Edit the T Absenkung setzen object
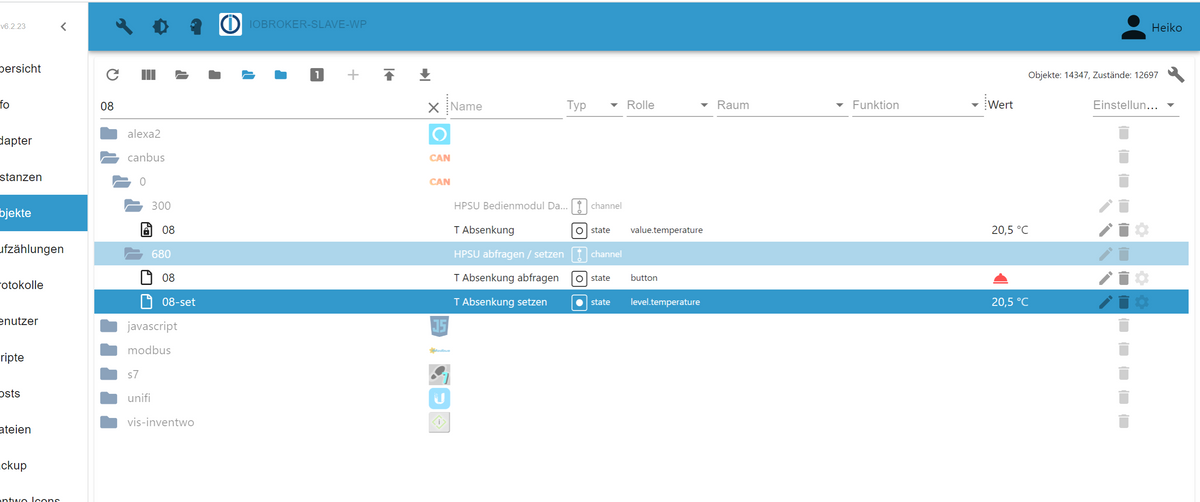Viewport: 1200px width, 502px height. coord(1105,302)
